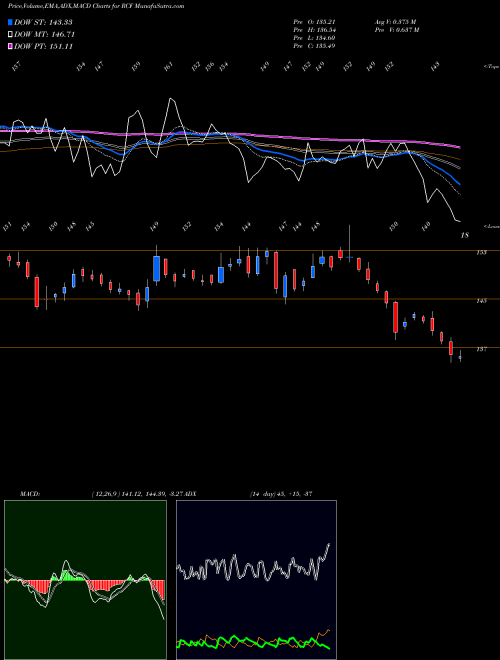Click the white DOW MT legend swatch
500x660 pixels.
tap(10, 35)
